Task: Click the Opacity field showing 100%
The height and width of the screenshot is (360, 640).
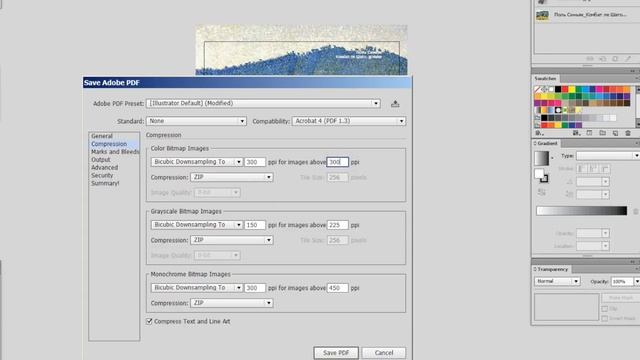Action: (x=622, y=281)
